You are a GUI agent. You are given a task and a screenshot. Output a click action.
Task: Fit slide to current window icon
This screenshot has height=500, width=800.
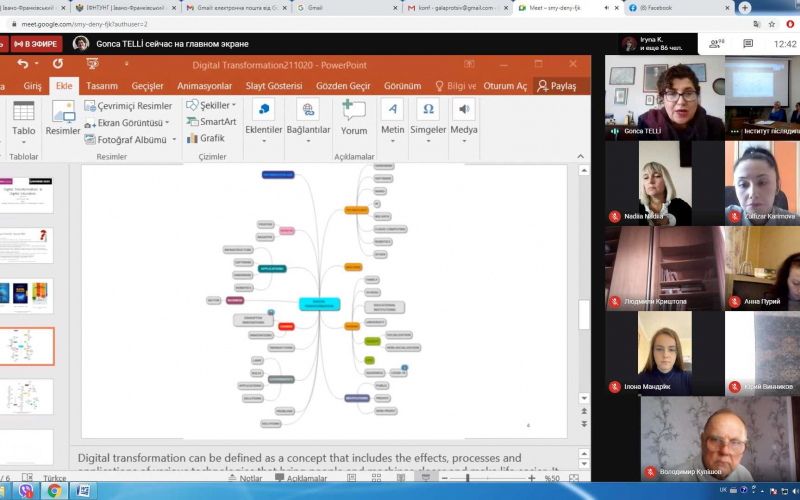pos(573,478)
